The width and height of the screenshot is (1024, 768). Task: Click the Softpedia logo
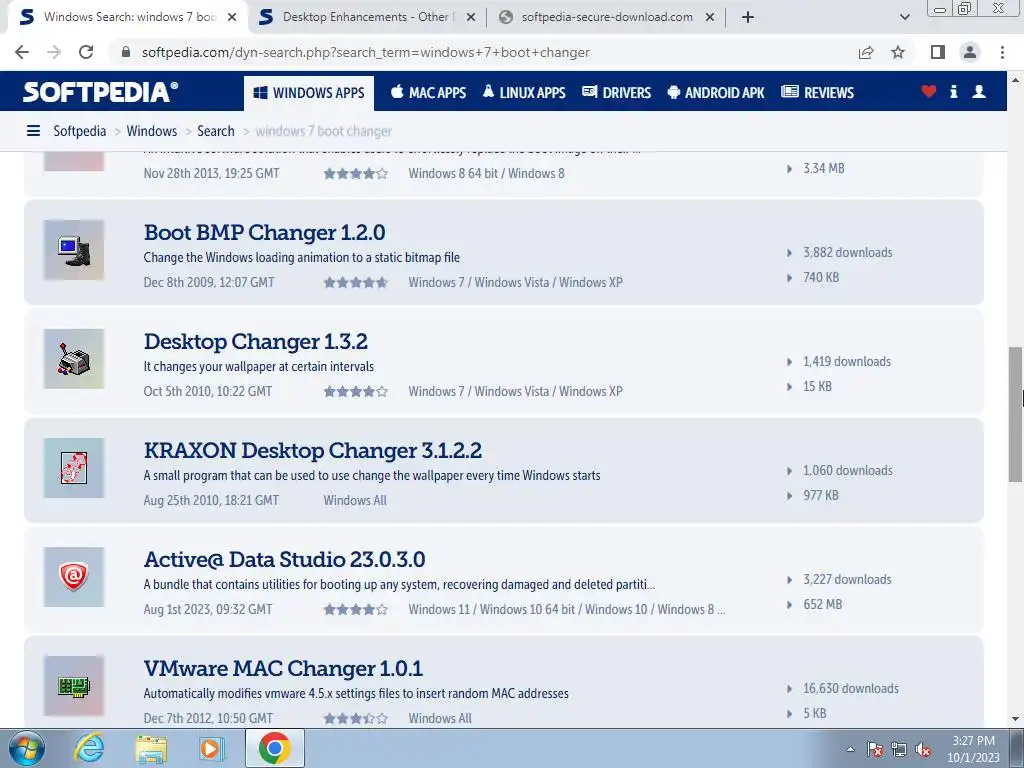tap(101, 91)
